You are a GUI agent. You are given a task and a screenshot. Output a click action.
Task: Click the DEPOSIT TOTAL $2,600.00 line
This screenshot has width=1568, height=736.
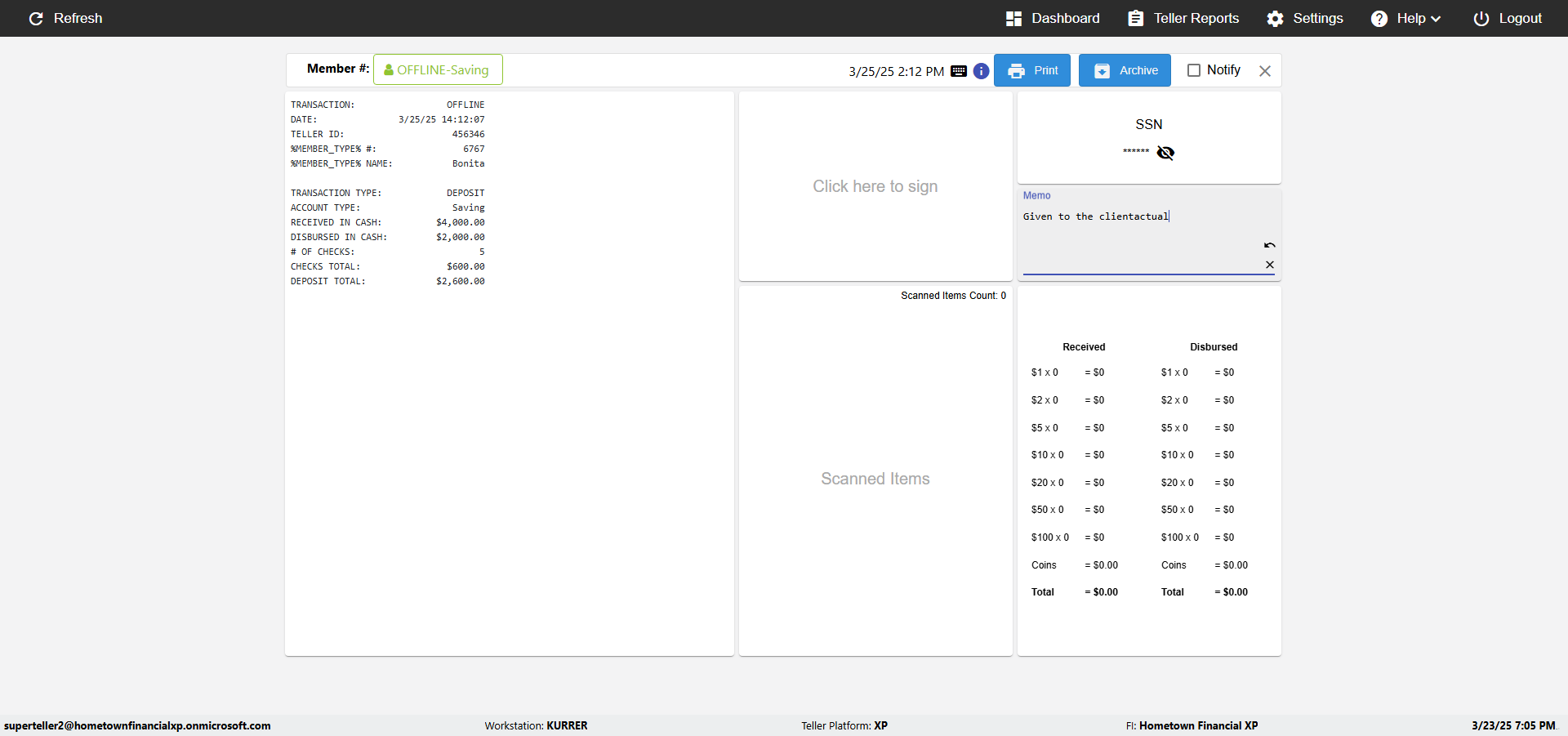[388, 281]
